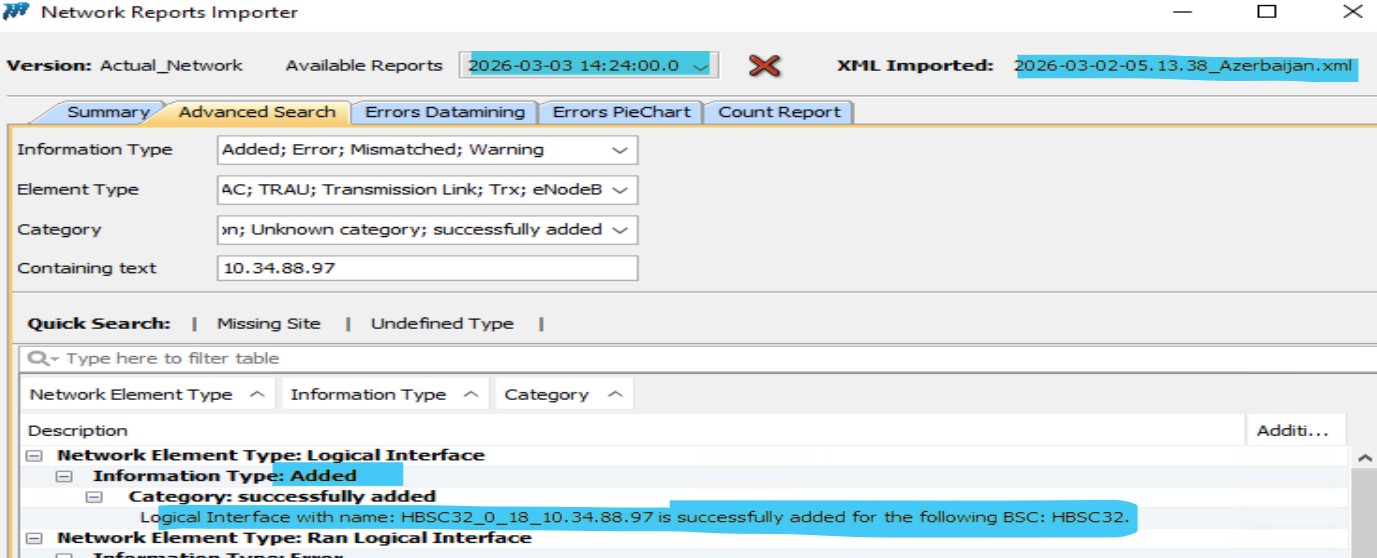Image resolution: width=1377 pixels, height=558 pixels.
Task: Open the Available Reports date dropdown
Action: click(700, 66)
